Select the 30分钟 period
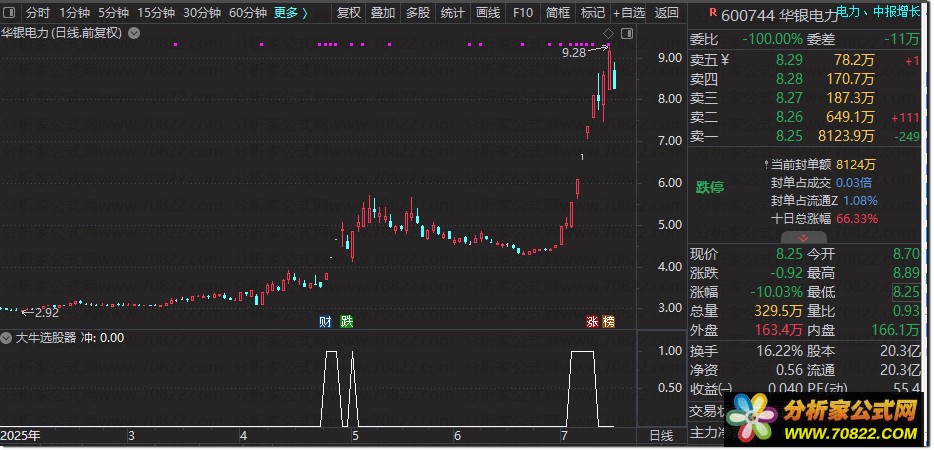 coord(201,13)
